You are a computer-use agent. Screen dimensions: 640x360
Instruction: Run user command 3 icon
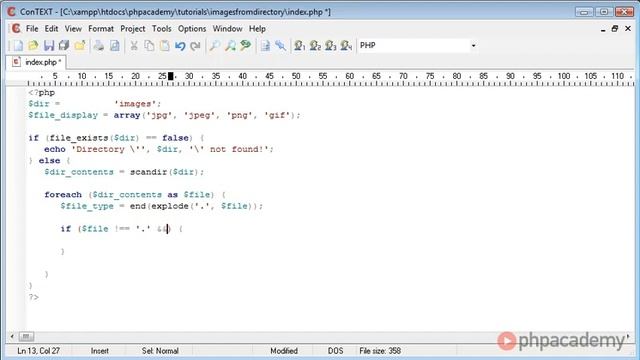(x=331, y=46)
